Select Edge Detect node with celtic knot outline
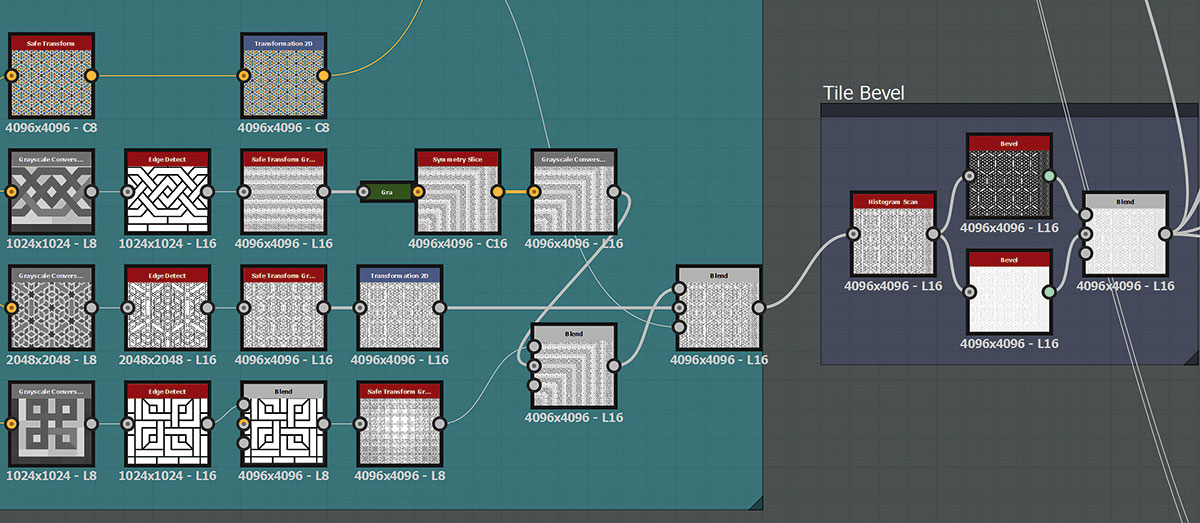1200x523 pixels. (167, 192)
